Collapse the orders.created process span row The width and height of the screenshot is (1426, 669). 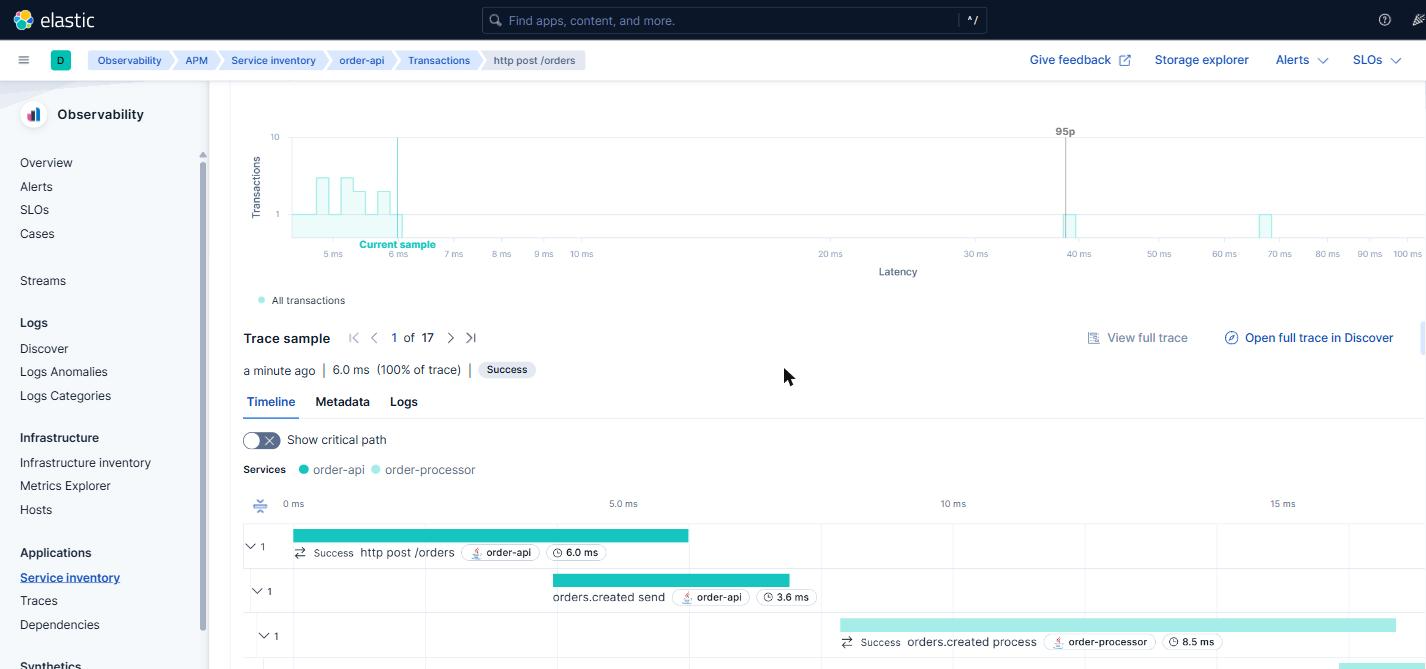[x=264, y=636]
